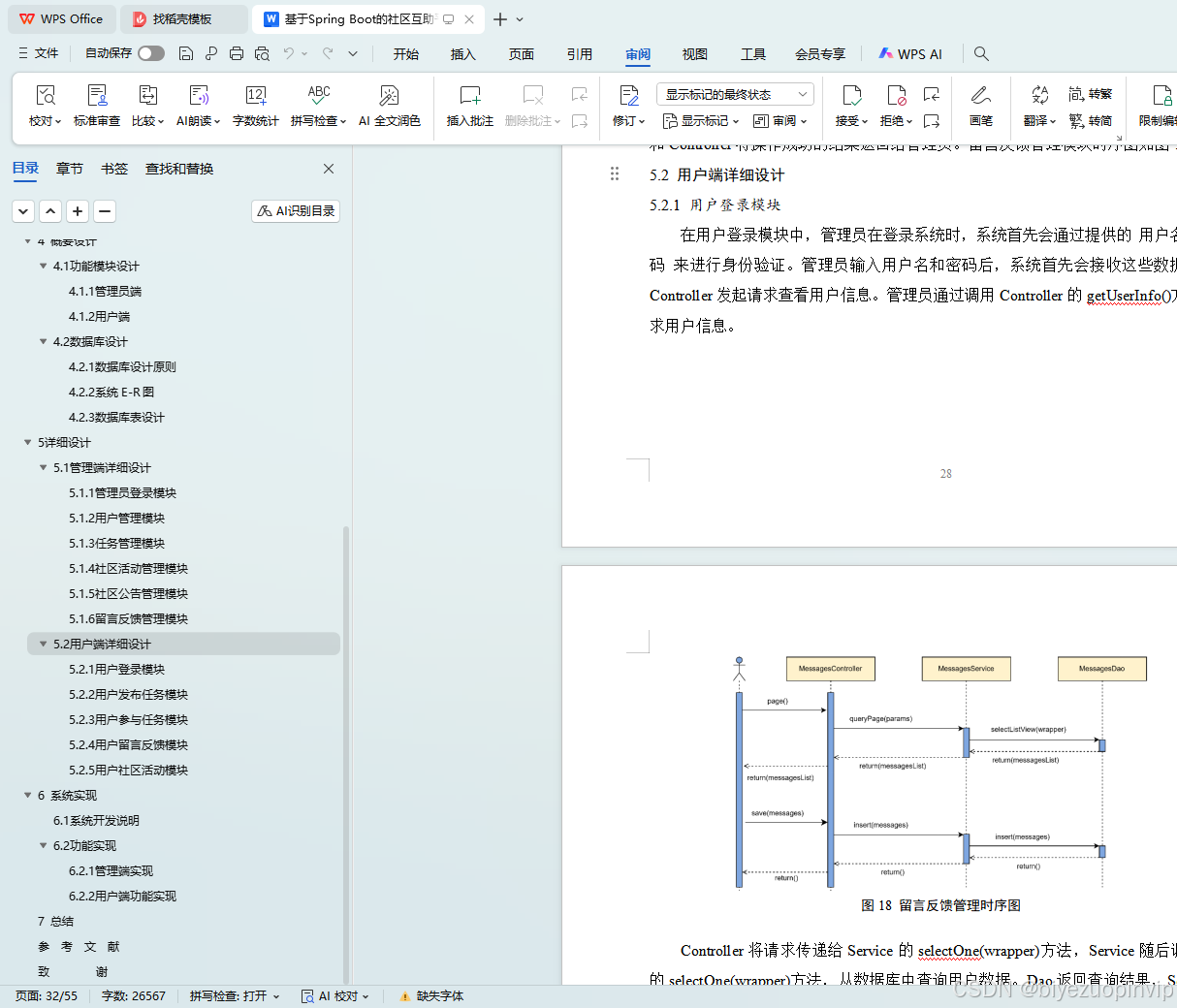Click the search magnifier icon in ribbon
The height and width of the screenshot is (1008, 1177).
pyautogui.click(x=981, y=53)
